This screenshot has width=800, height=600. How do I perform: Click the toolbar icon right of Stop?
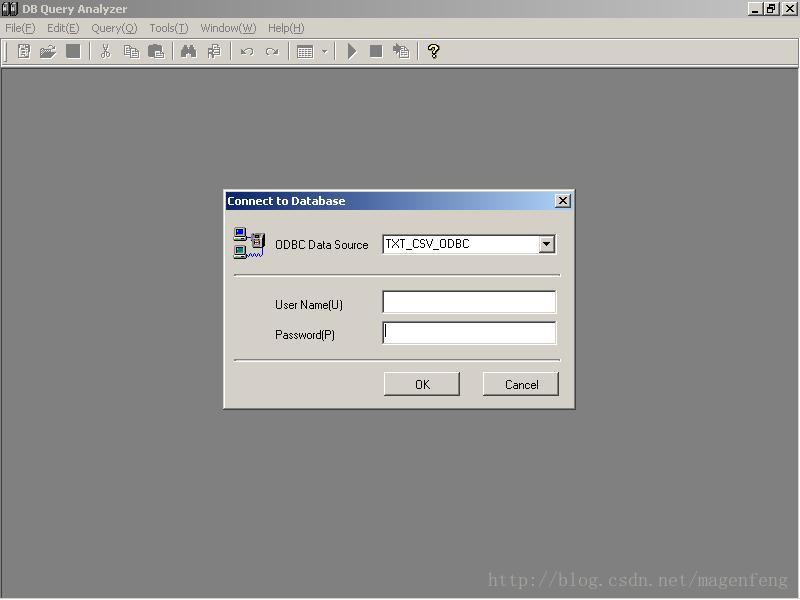pyautogui.click(x=401, y=52)
